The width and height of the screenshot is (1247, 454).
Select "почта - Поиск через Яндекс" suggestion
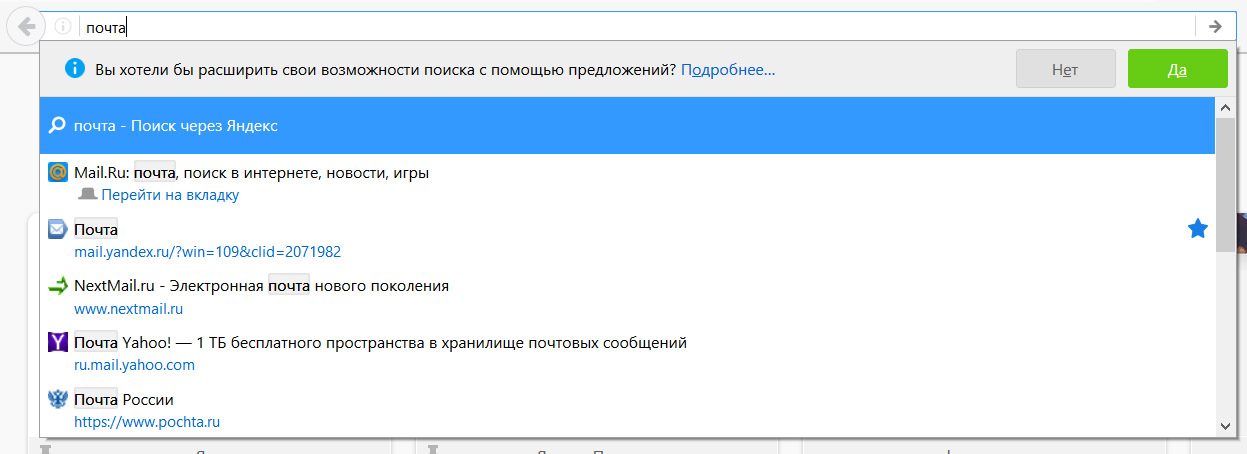(x=627, y=126)
